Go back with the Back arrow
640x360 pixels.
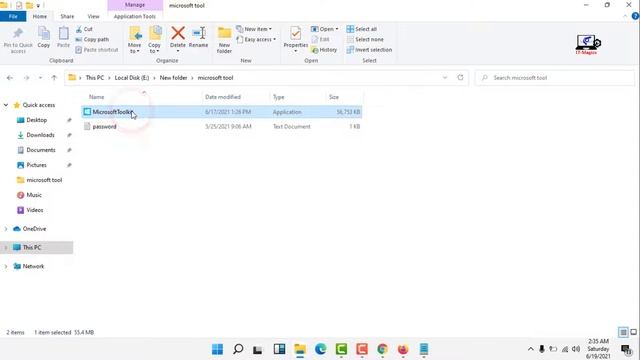point(10,78)
